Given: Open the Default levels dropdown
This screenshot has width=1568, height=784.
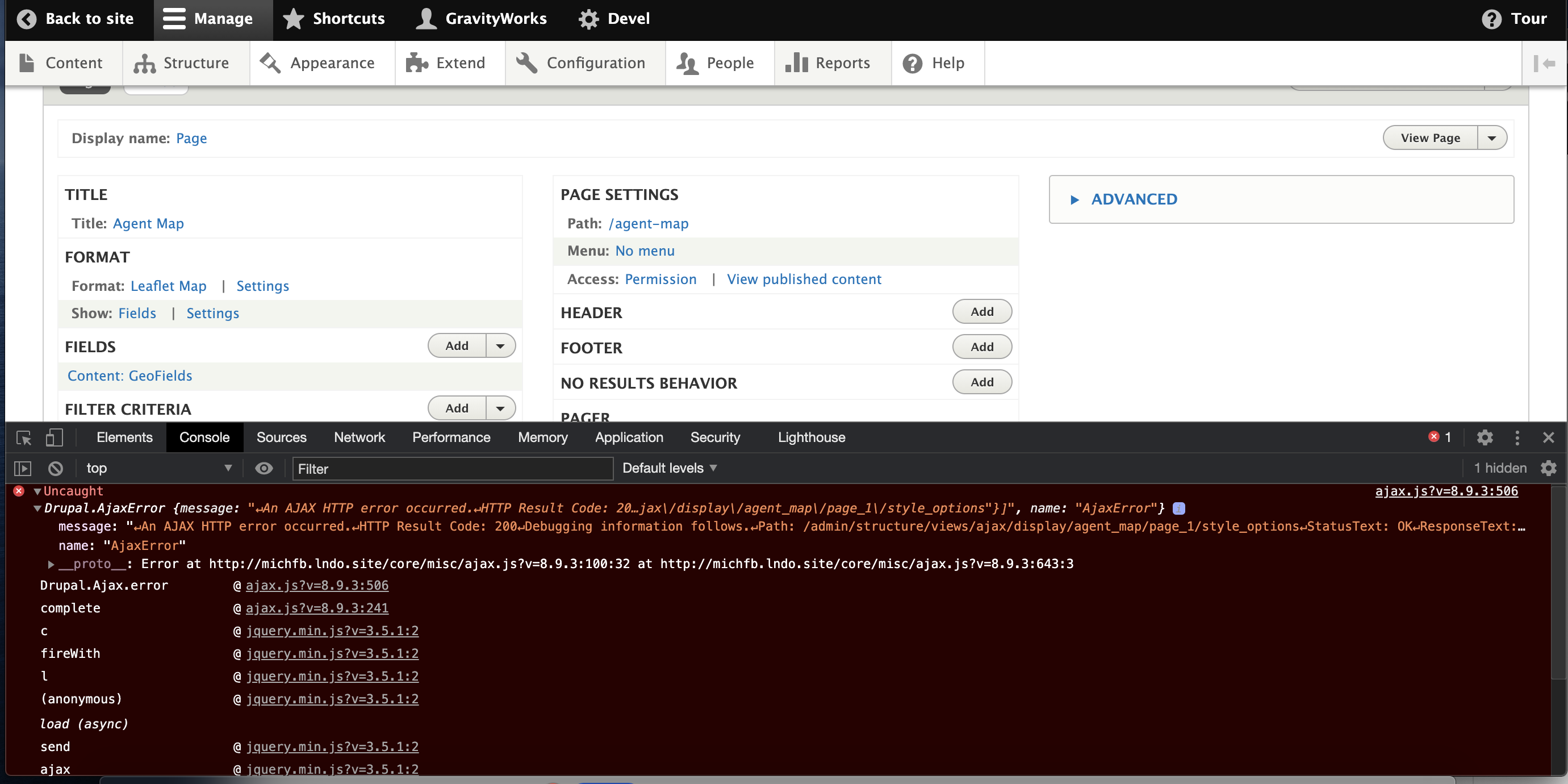Looking at the screenshot, I should click(x=669, y=468).
